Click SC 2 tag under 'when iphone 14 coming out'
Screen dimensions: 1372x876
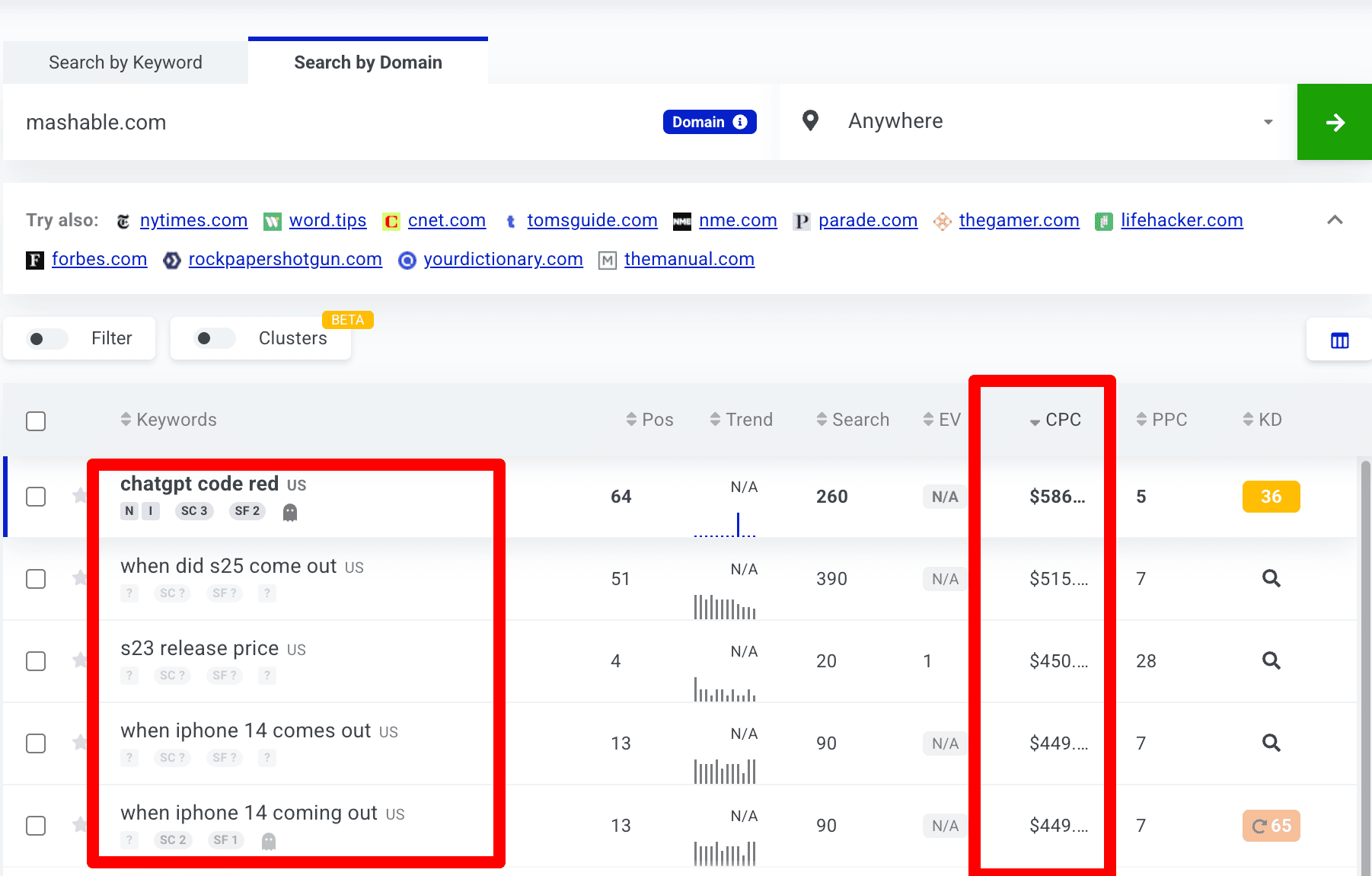click(173, 840)
